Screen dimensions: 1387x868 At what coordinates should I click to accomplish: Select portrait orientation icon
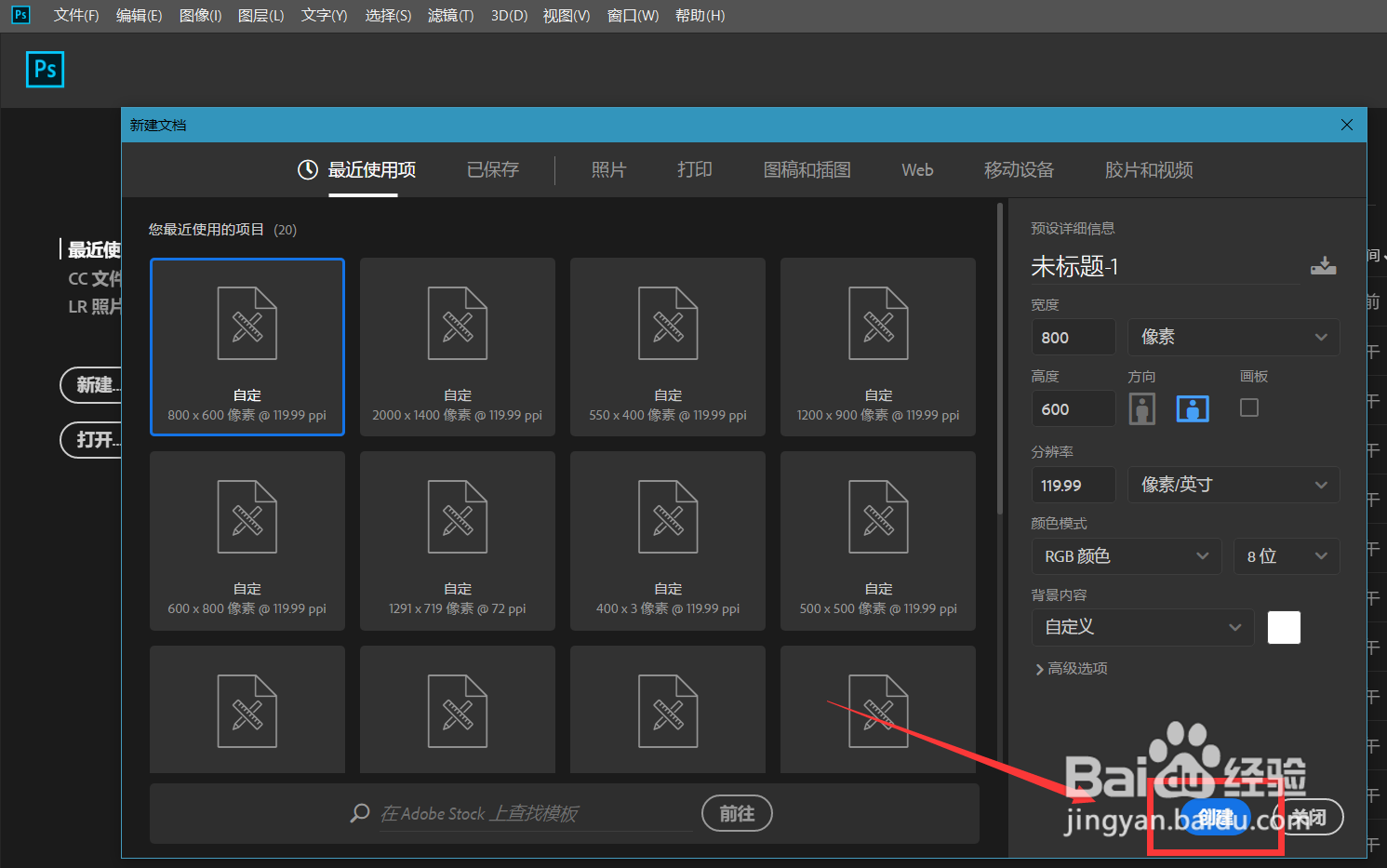pos(1141,408)
